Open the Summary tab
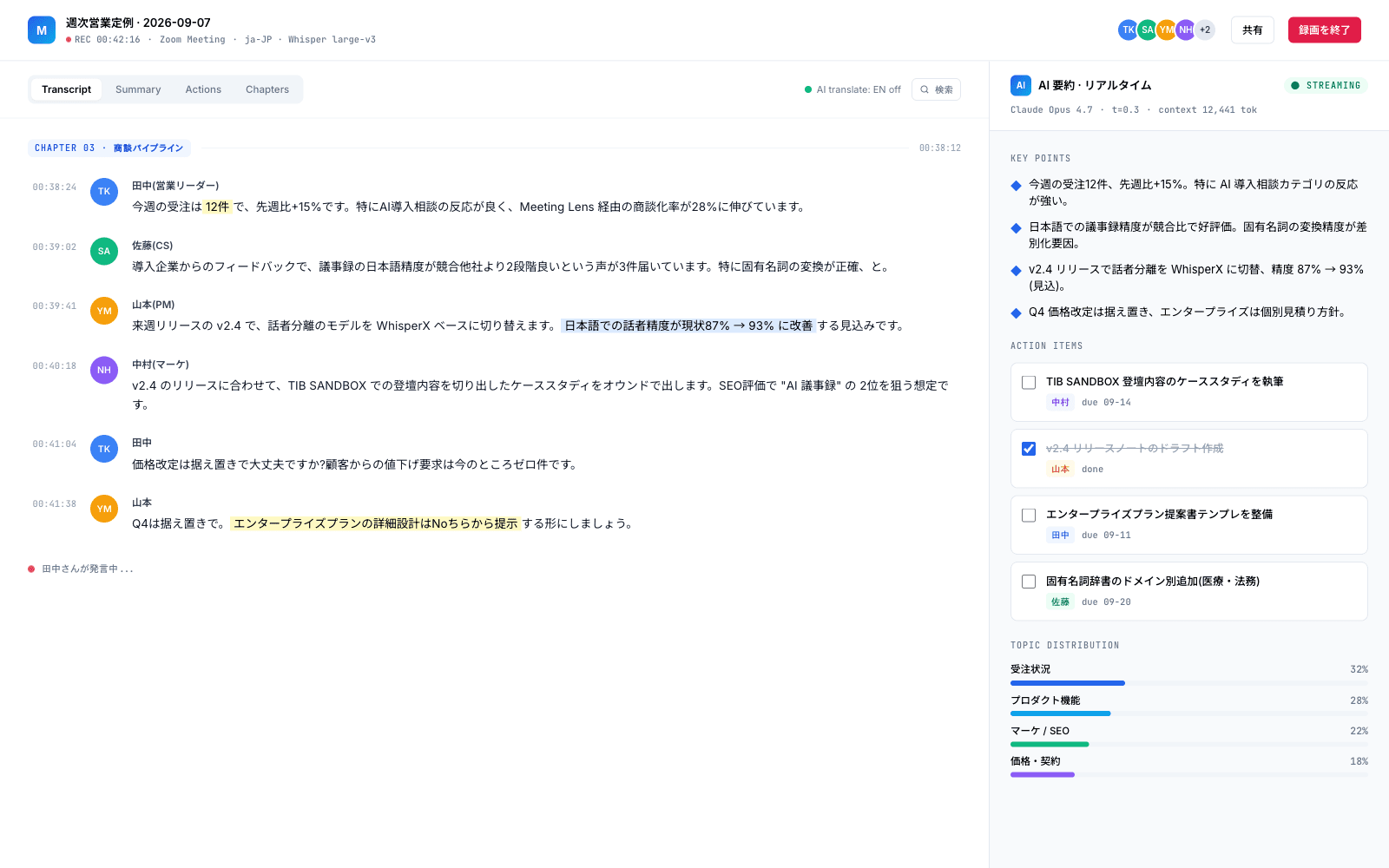Viewport: 1389px width, 868px height. 138,89
